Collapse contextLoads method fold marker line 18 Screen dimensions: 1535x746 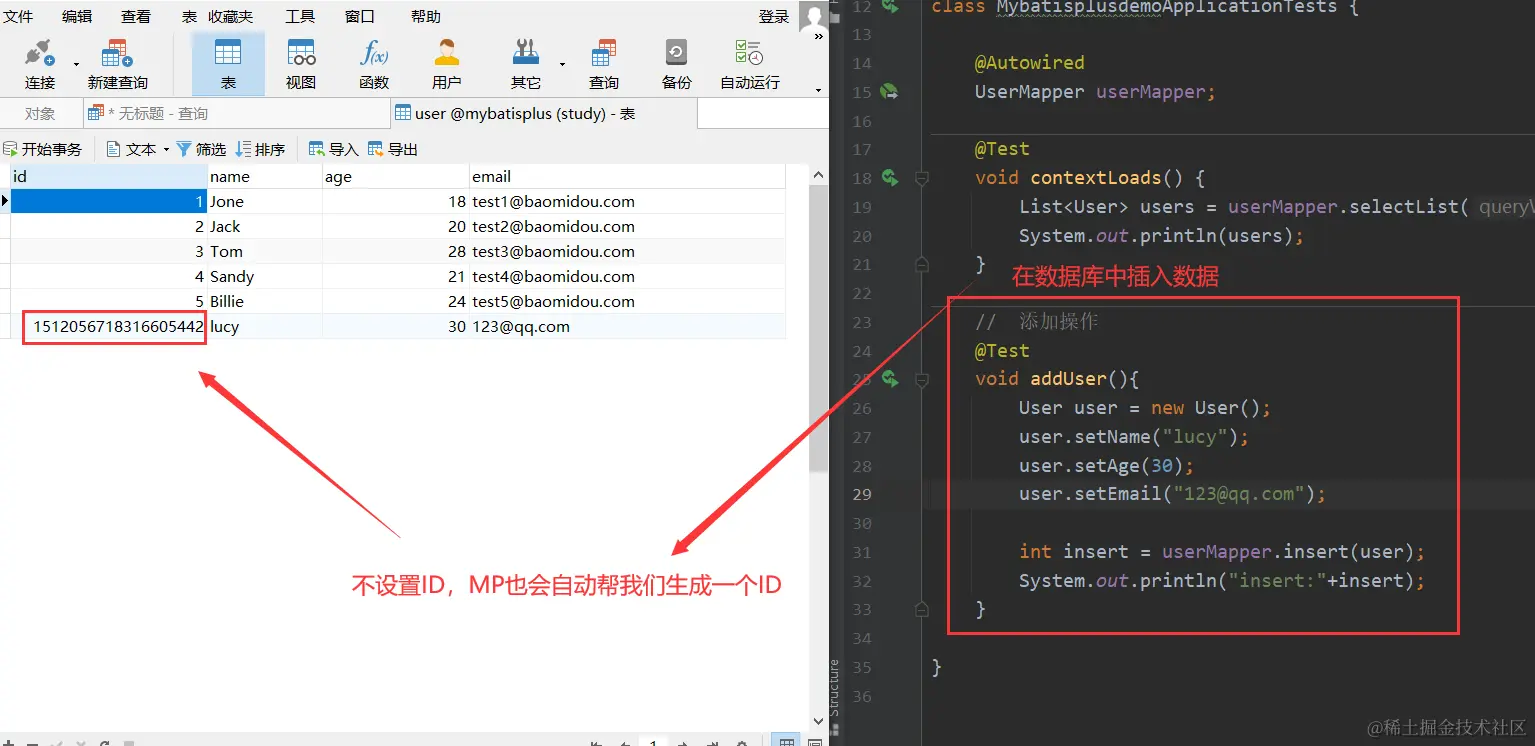click(x=922, y=178)
